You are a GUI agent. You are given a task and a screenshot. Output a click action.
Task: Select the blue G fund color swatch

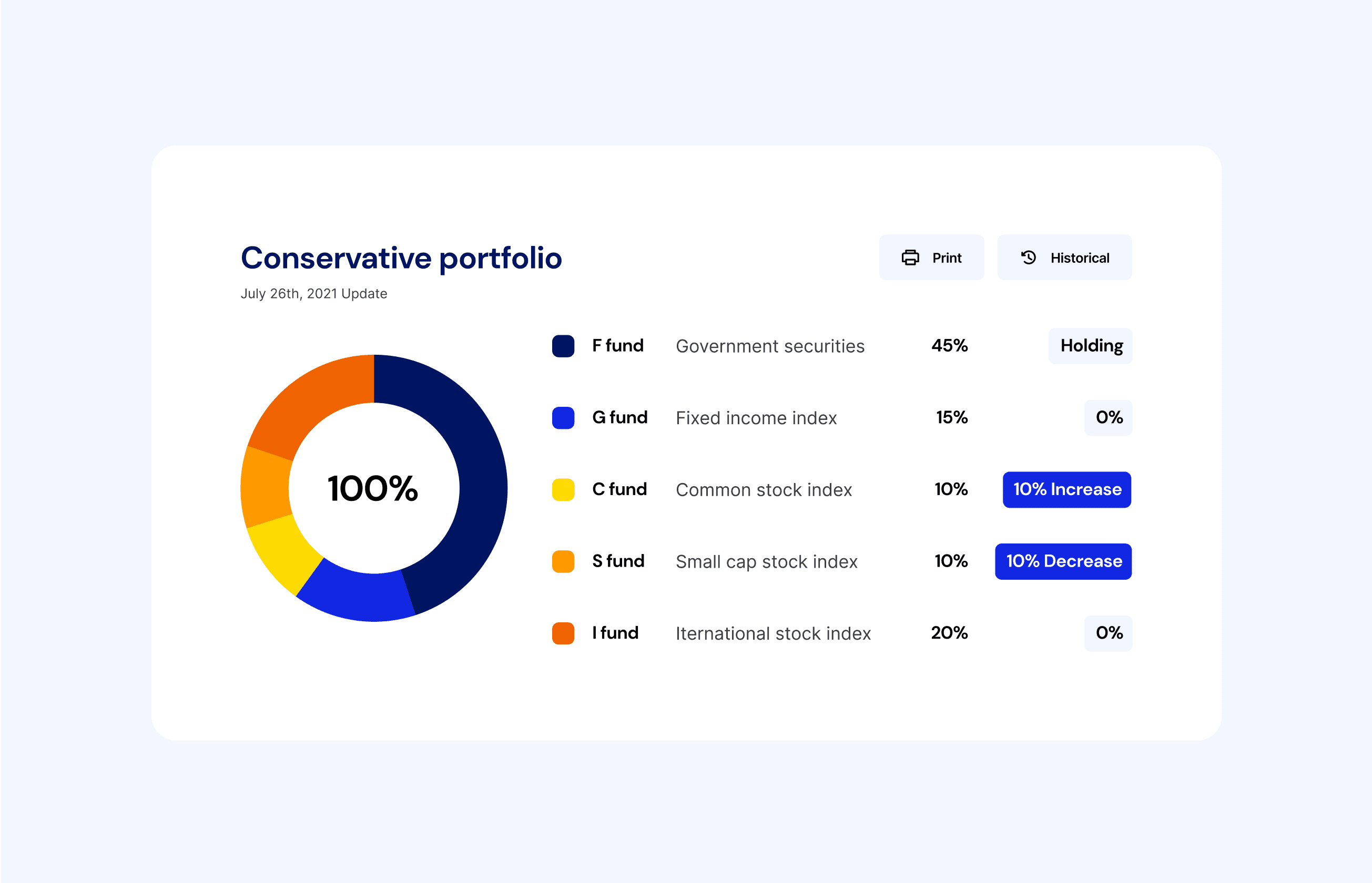pos(563,418)
